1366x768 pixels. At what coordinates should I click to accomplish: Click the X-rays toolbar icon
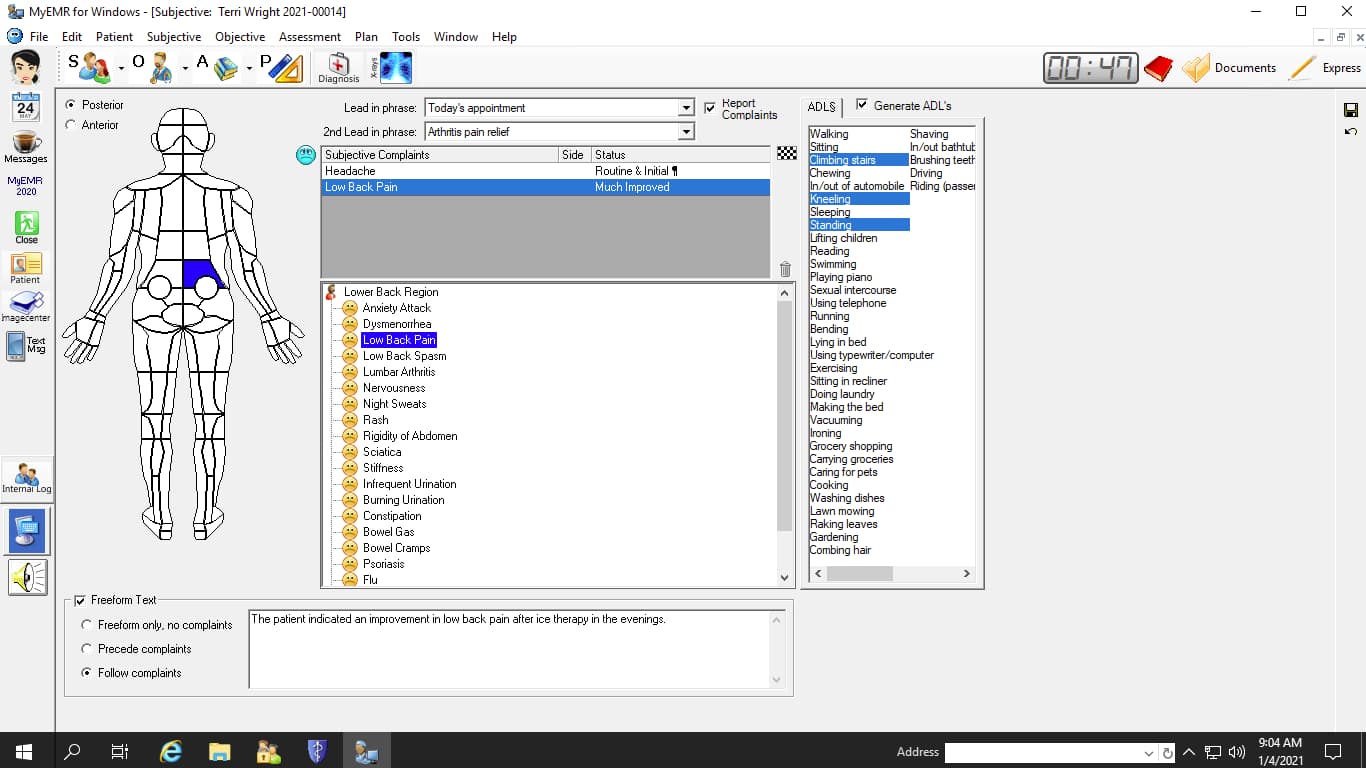tap(394, 68)
